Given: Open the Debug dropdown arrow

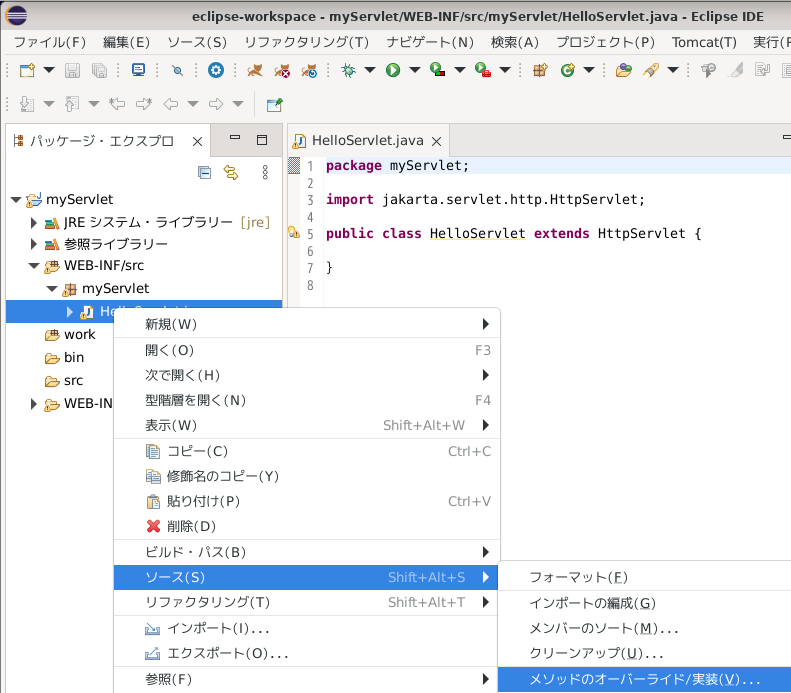Looking at the screenshot, I should (370, 70).
